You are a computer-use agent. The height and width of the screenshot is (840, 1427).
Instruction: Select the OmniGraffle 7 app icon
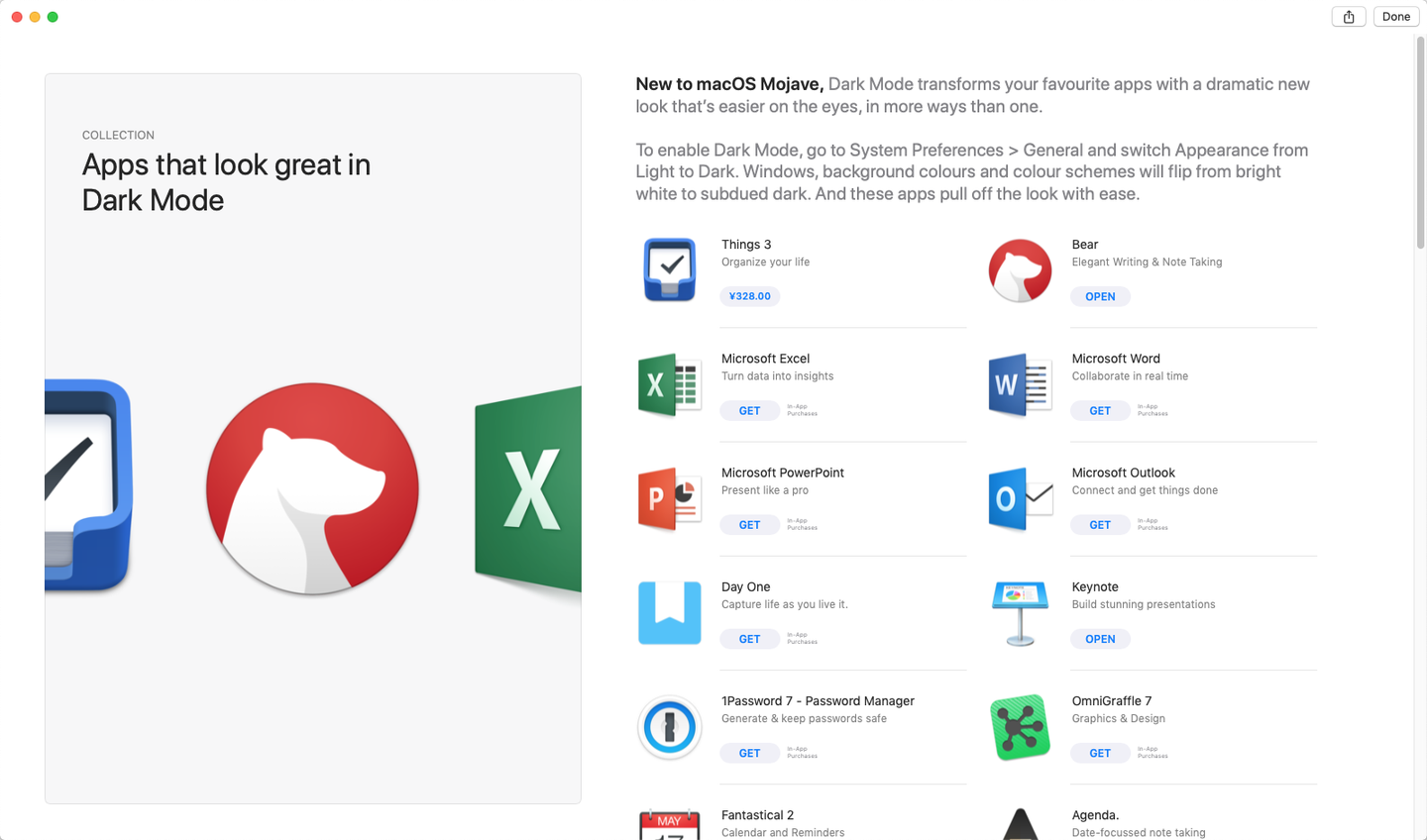point(1020,727)
